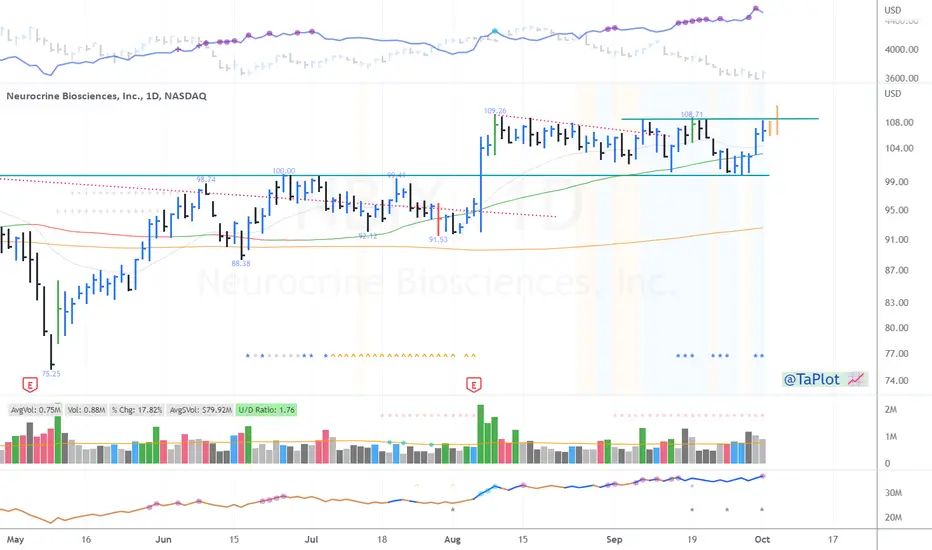
Task: Click the earnings E marker near August
Action: tap(473, 385)
